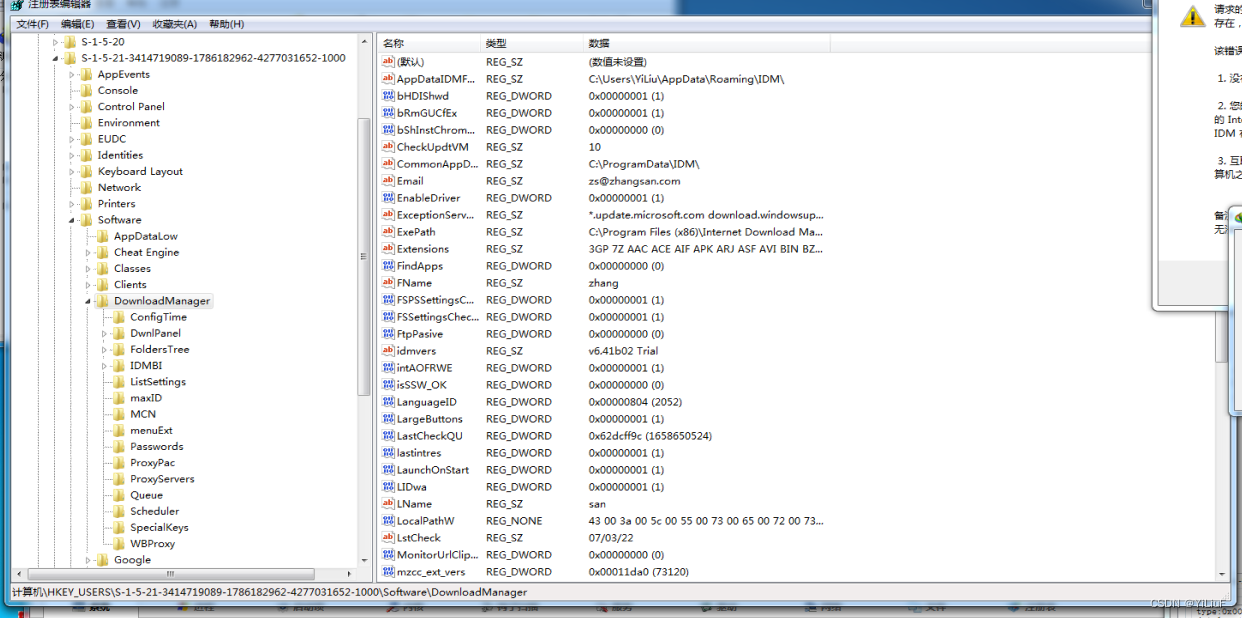This screenshot has height=618, width=1242.
Task: Select the SpecialKeys key
Action: [159, 527]
